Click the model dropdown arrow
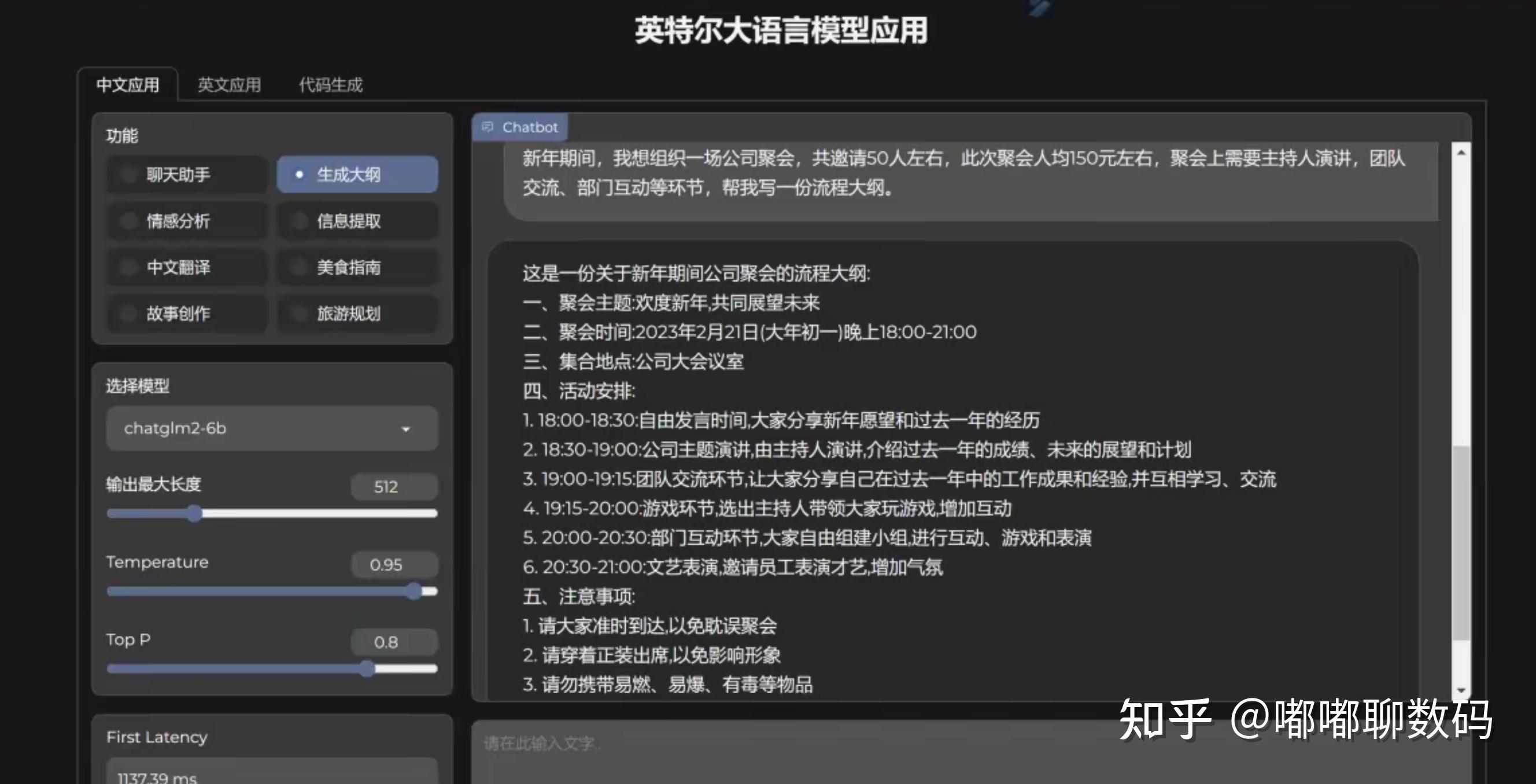The image size is (1536, 784). 405,429
